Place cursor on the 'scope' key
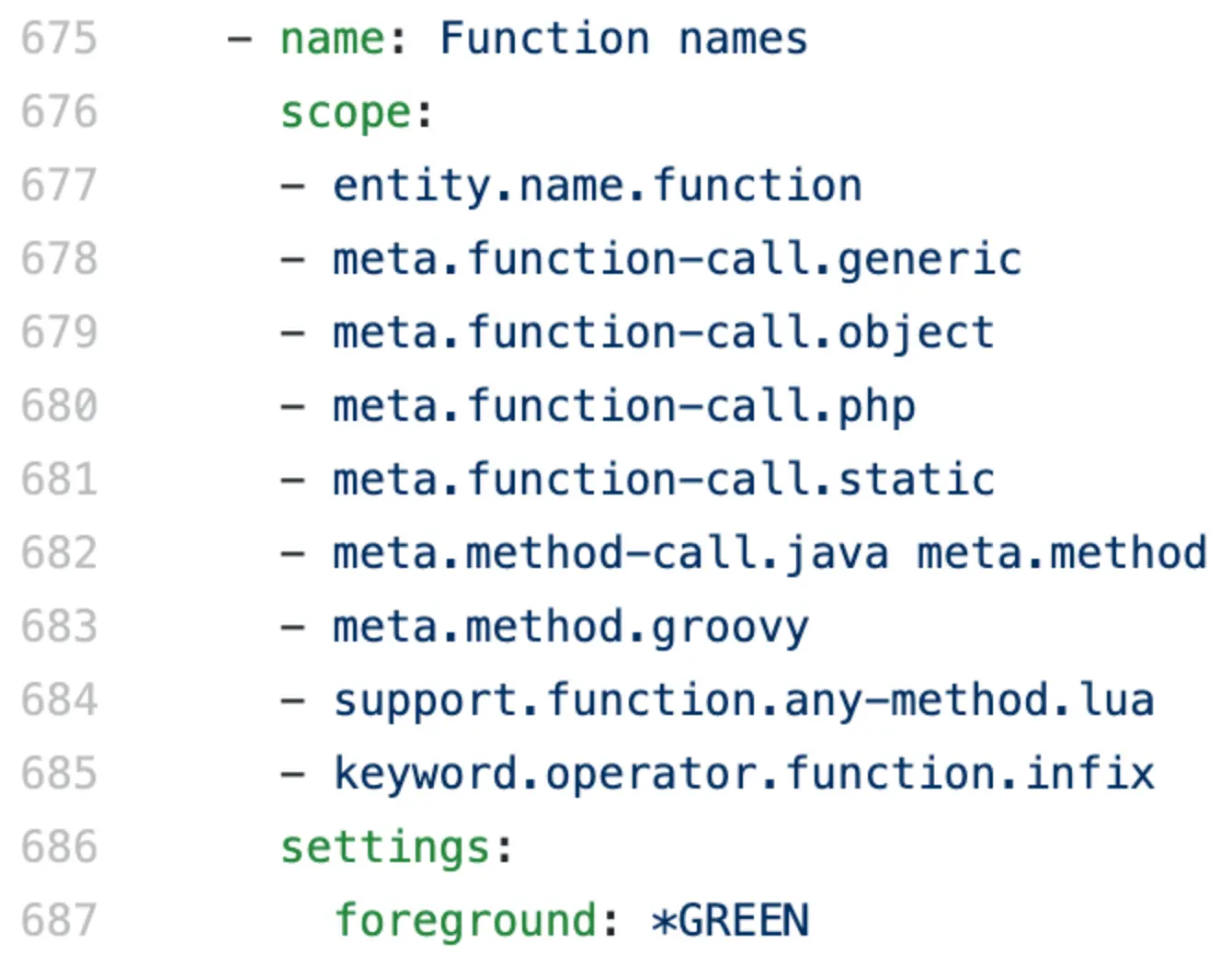 pos(346,112)
